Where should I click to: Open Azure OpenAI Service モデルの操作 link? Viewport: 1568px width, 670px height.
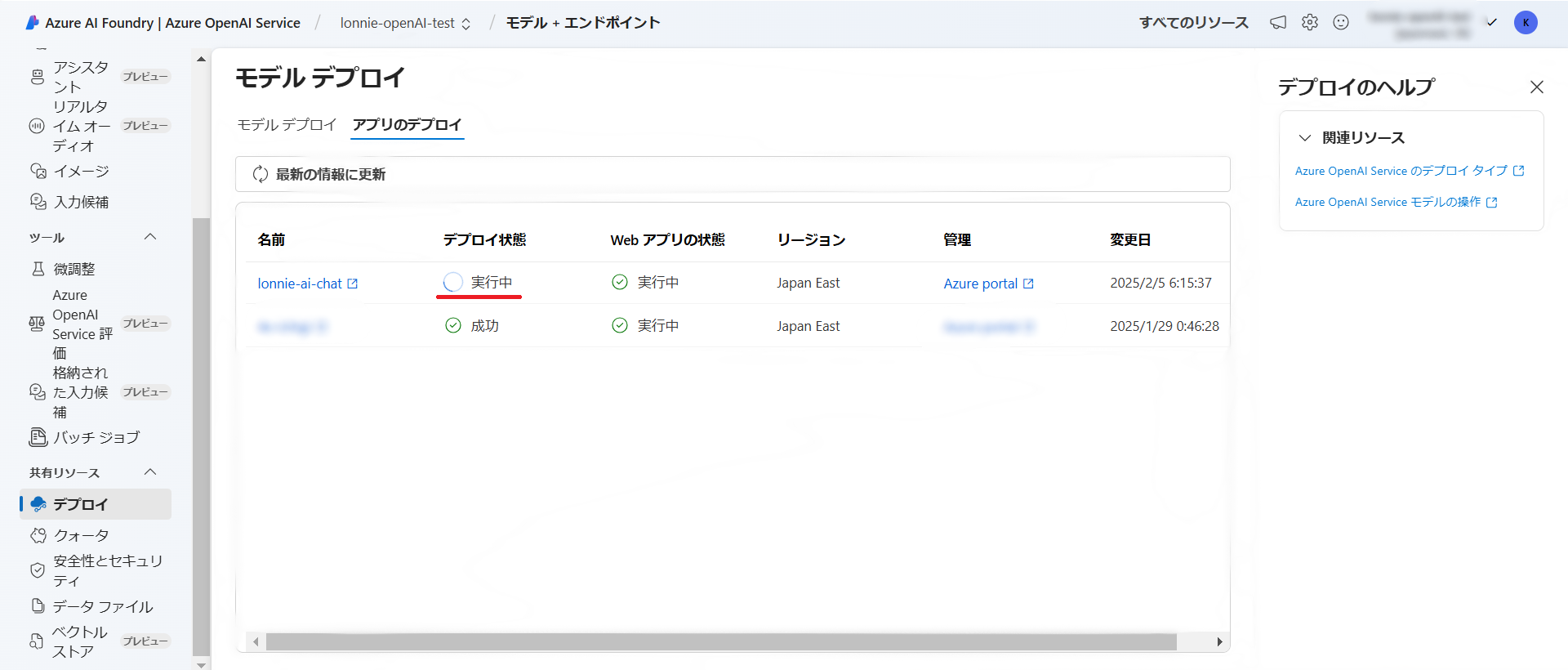(1388, 202)
